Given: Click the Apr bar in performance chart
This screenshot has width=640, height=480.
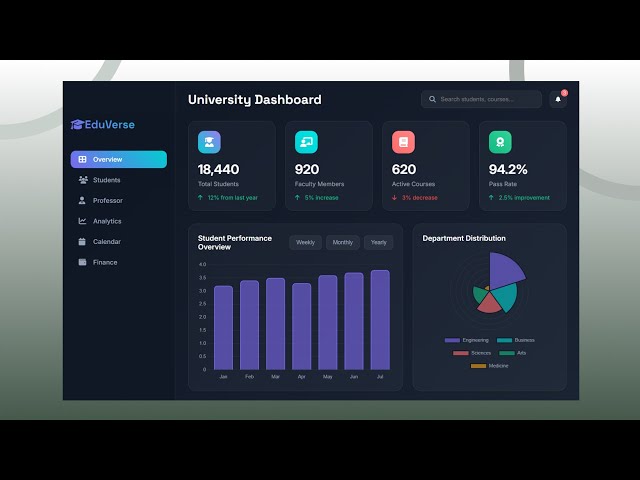Looking at the screenshot, I should click(302, 326).
